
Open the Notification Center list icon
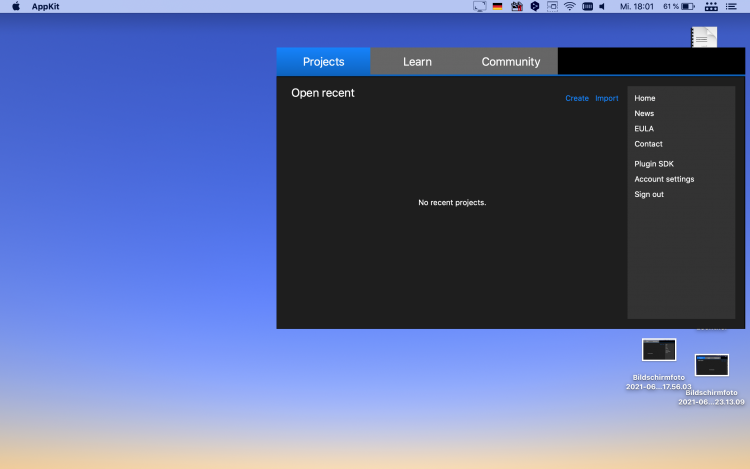point(735,6)
